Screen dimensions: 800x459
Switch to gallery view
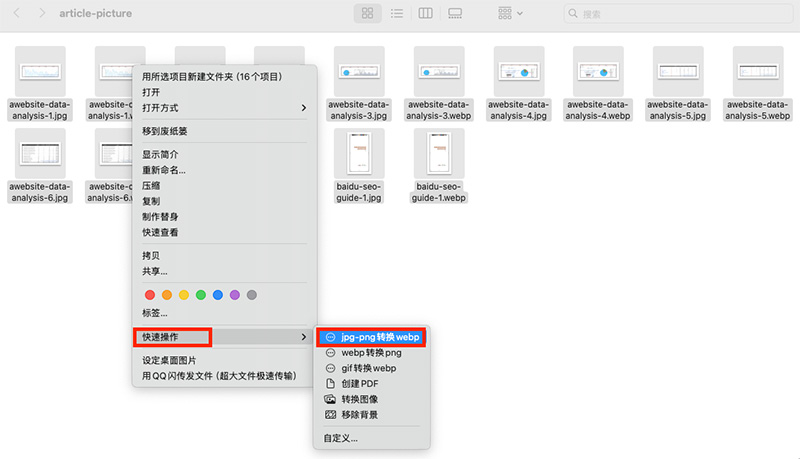pyautogui.click(x=455, y=13)
